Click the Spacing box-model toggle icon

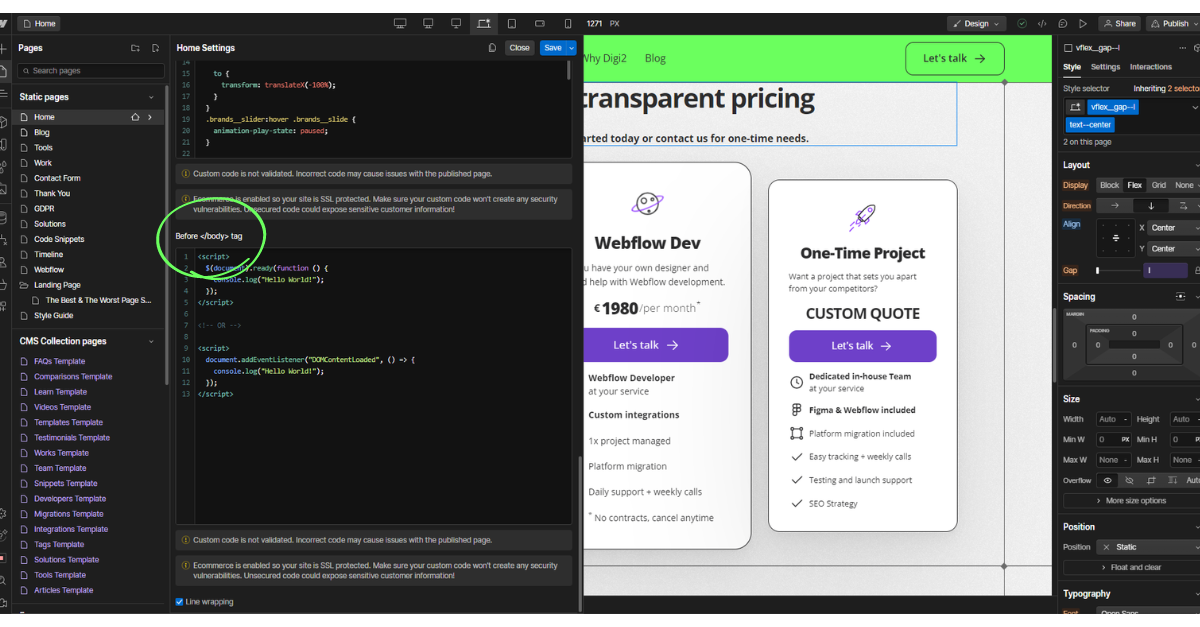[1181, 297]
